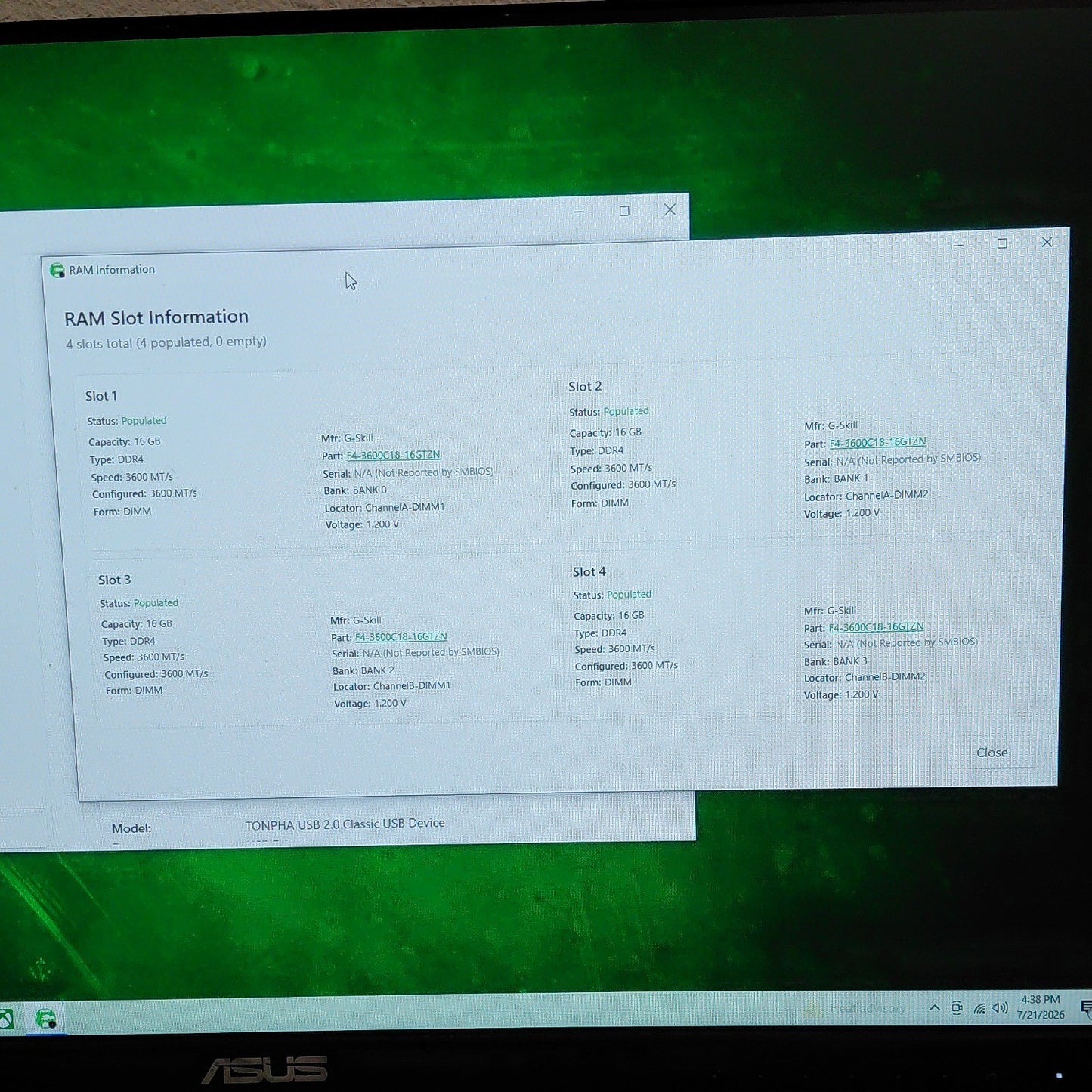Open the volume control in tray
This screenshot has height=1092, width=1092.
(x=1001, y=1008)
